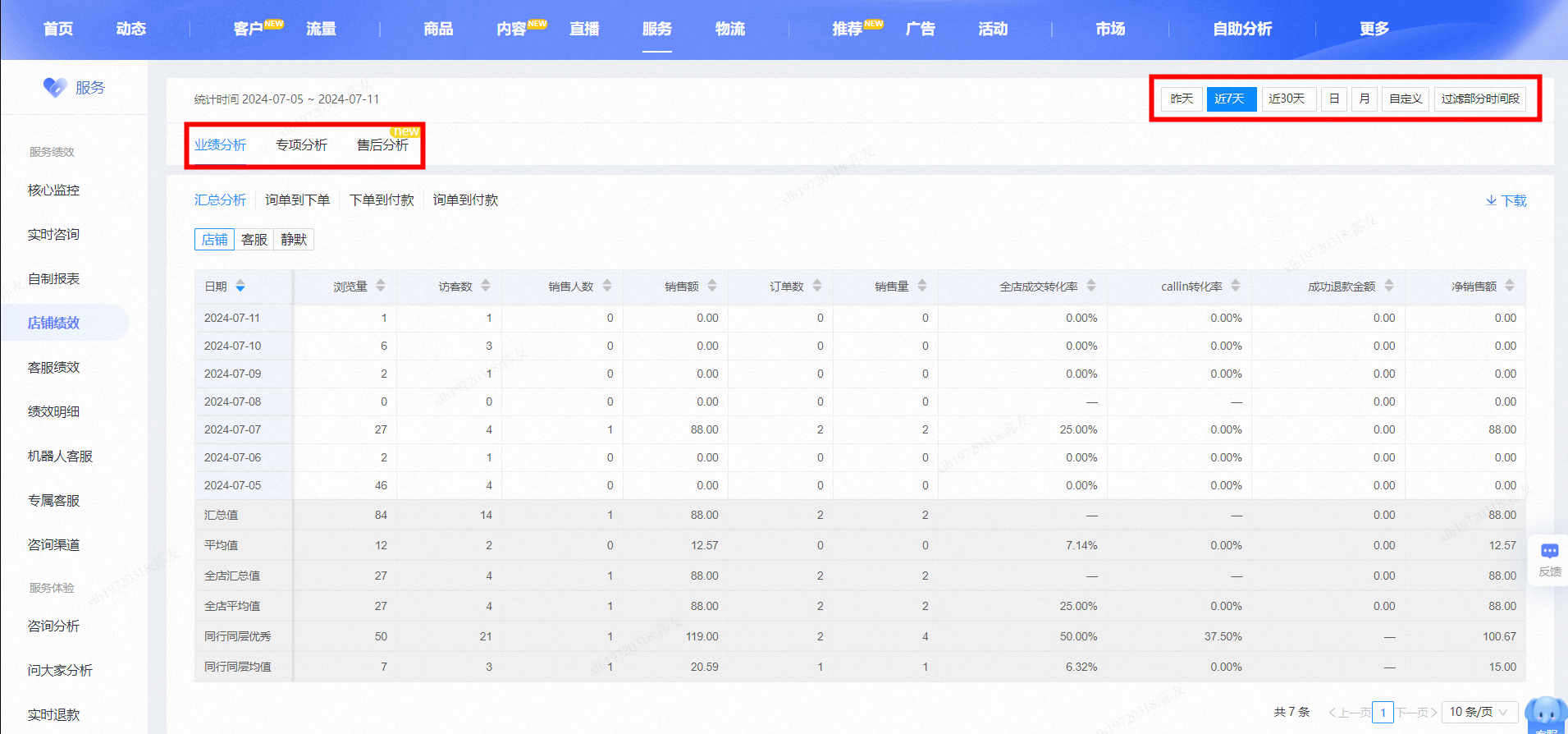Click the heart logo beside 服务
Screen dimensions: 1568x734
click(x=55, y=87)
